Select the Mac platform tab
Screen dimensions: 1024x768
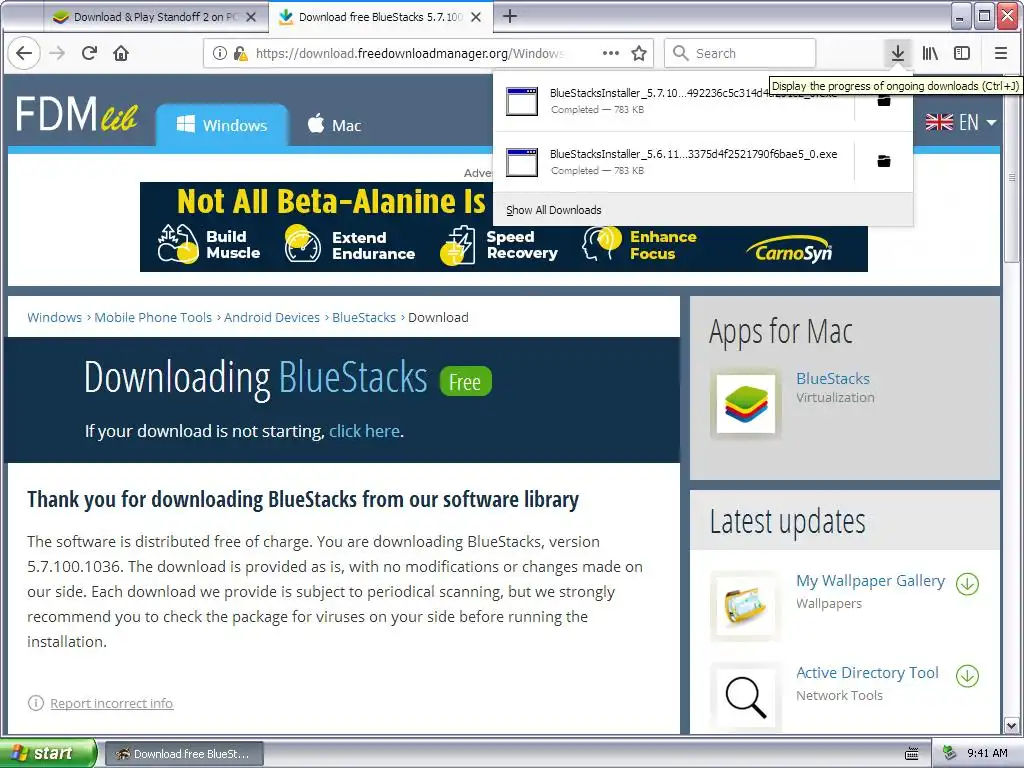[x=334, y=125]
